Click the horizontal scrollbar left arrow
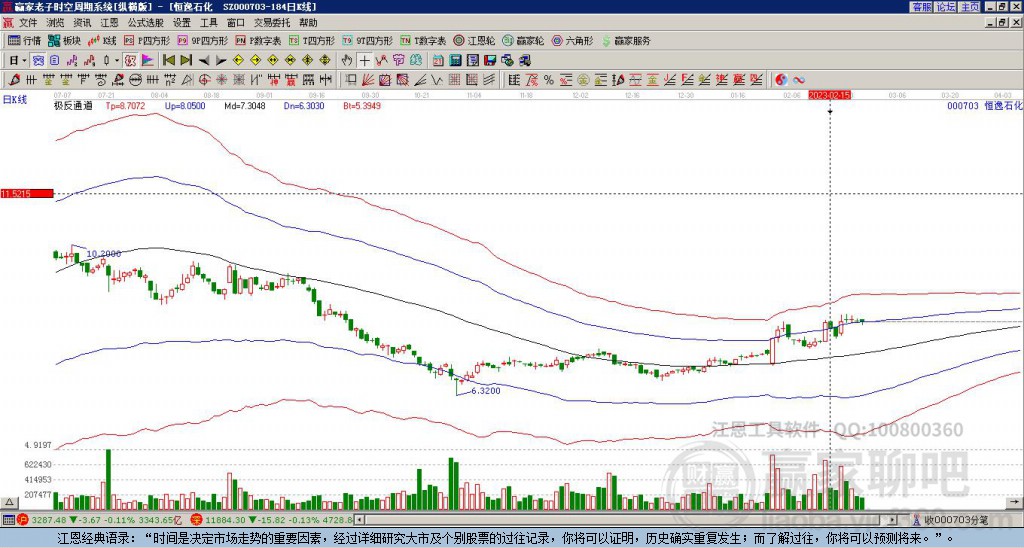1024x548 pixels. tap(360, 520)
